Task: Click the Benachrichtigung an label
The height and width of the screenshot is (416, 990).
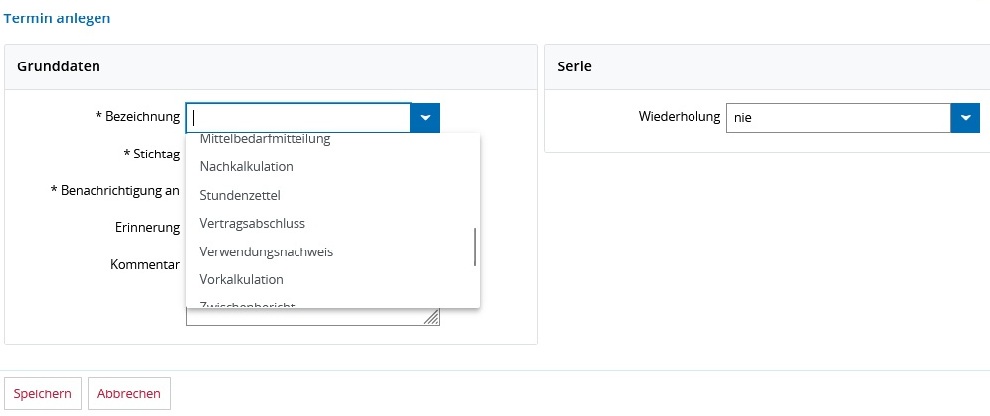Action: [115, 190]
